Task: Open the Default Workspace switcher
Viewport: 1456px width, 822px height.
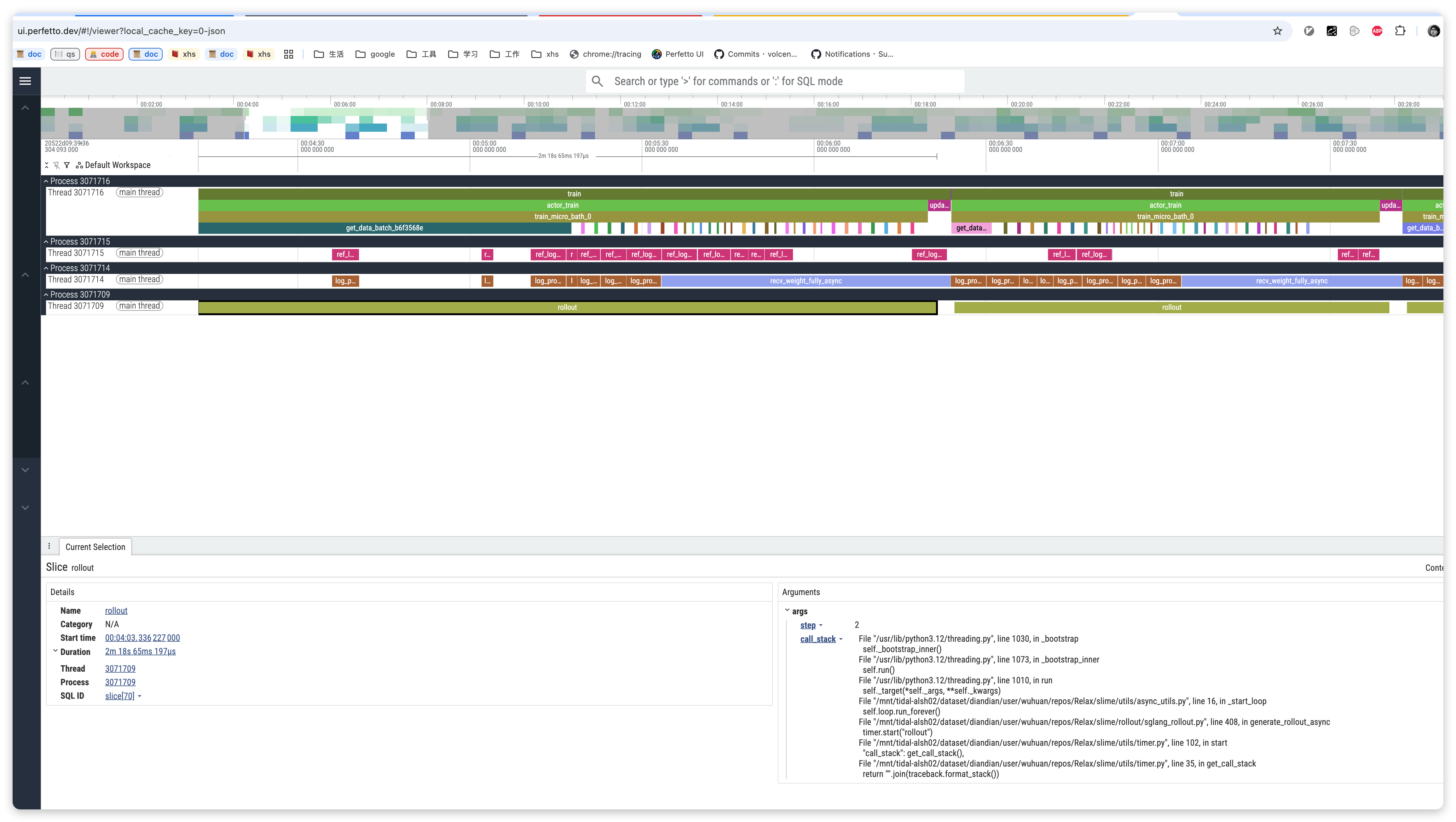Action: click(x=113, y=165)
